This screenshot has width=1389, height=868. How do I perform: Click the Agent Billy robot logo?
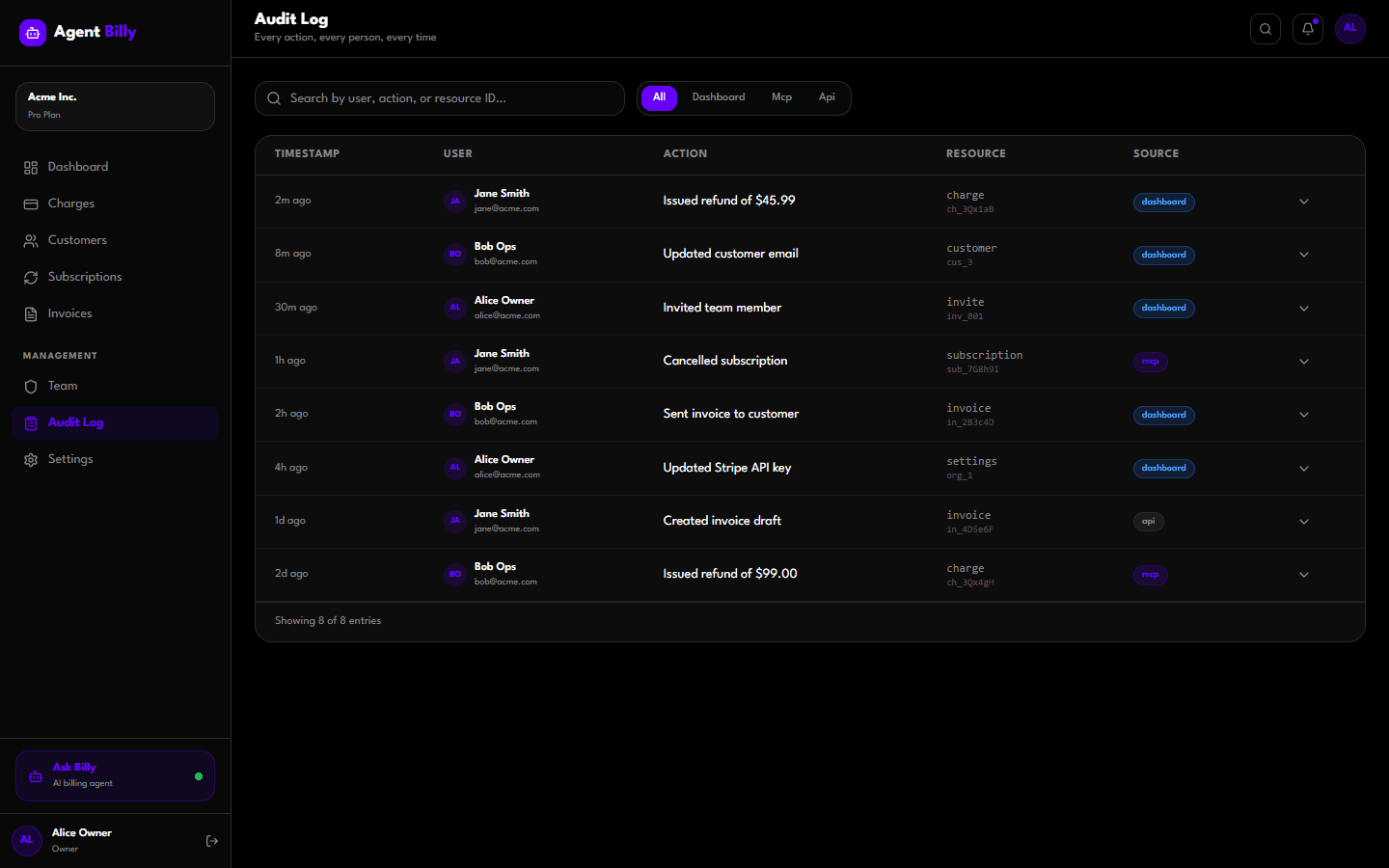[33, 33]
